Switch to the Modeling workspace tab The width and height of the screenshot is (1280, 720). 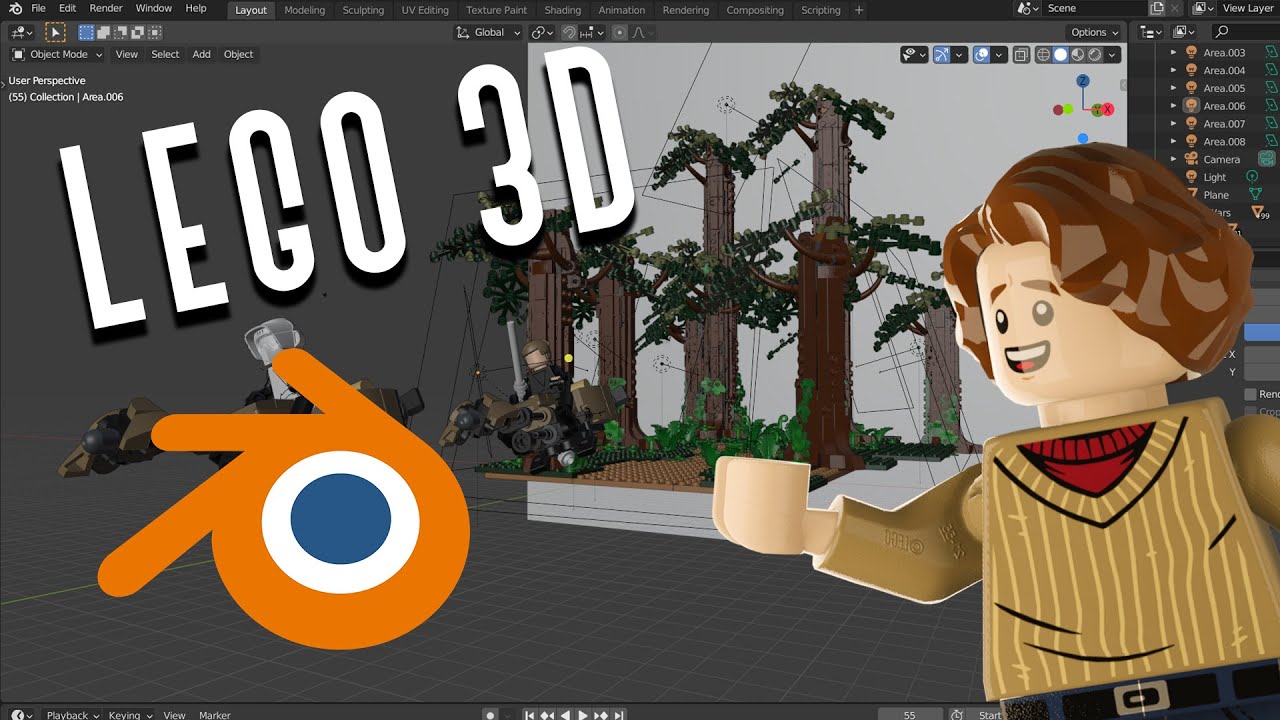(x=305, y=10)
